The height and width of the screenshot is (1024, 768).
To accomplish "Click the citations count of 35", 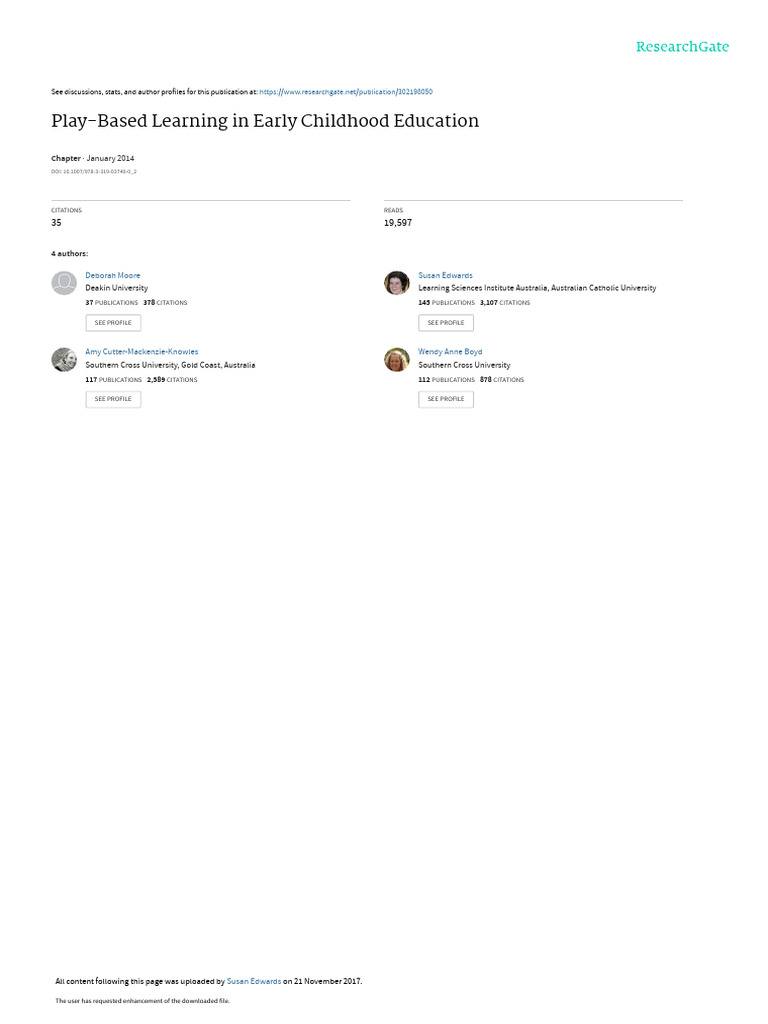I will tap(56, 223).
